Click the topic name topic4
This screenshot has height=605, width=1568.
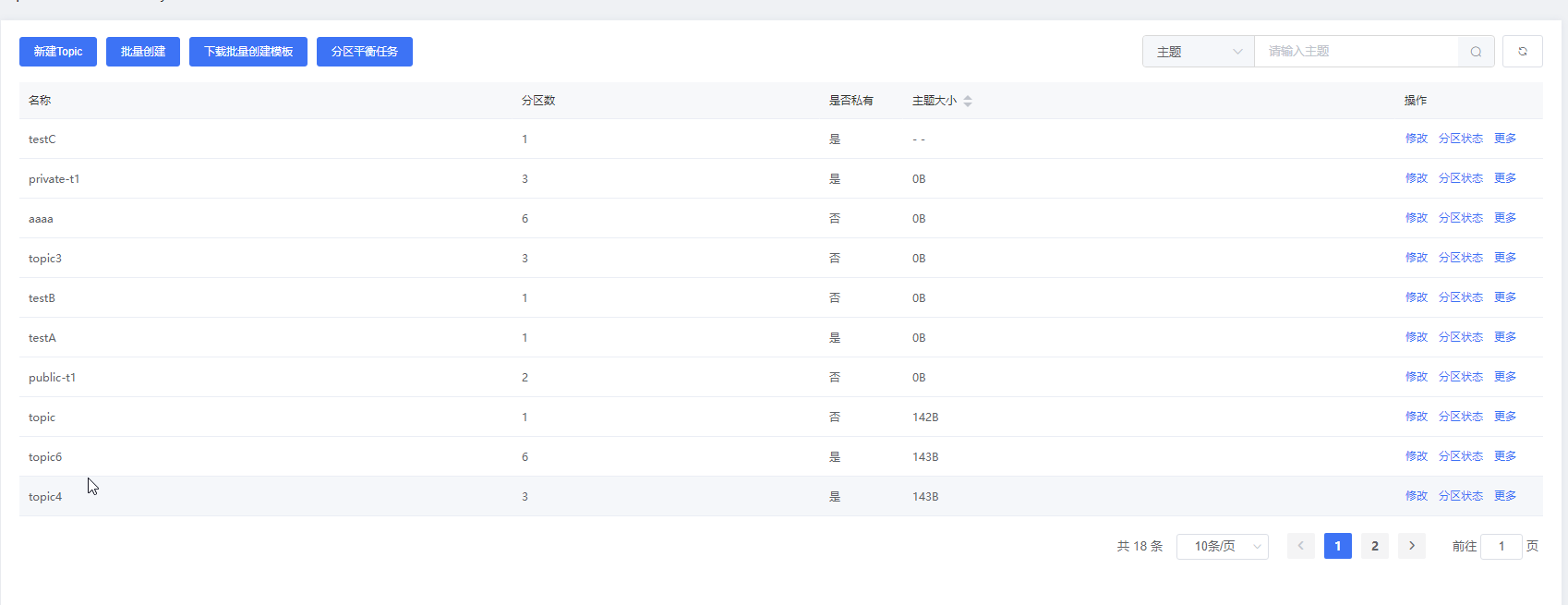click(45, 497)
